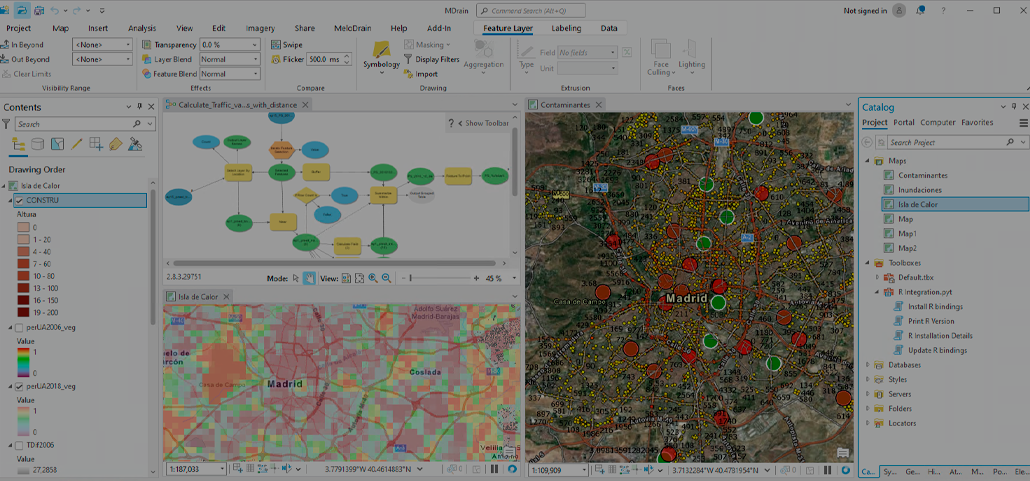The height and width of the screenshot is (481, 1030).
Task: Open the Contaminantes scale dropdown 1:109,909
Action: 583,470
